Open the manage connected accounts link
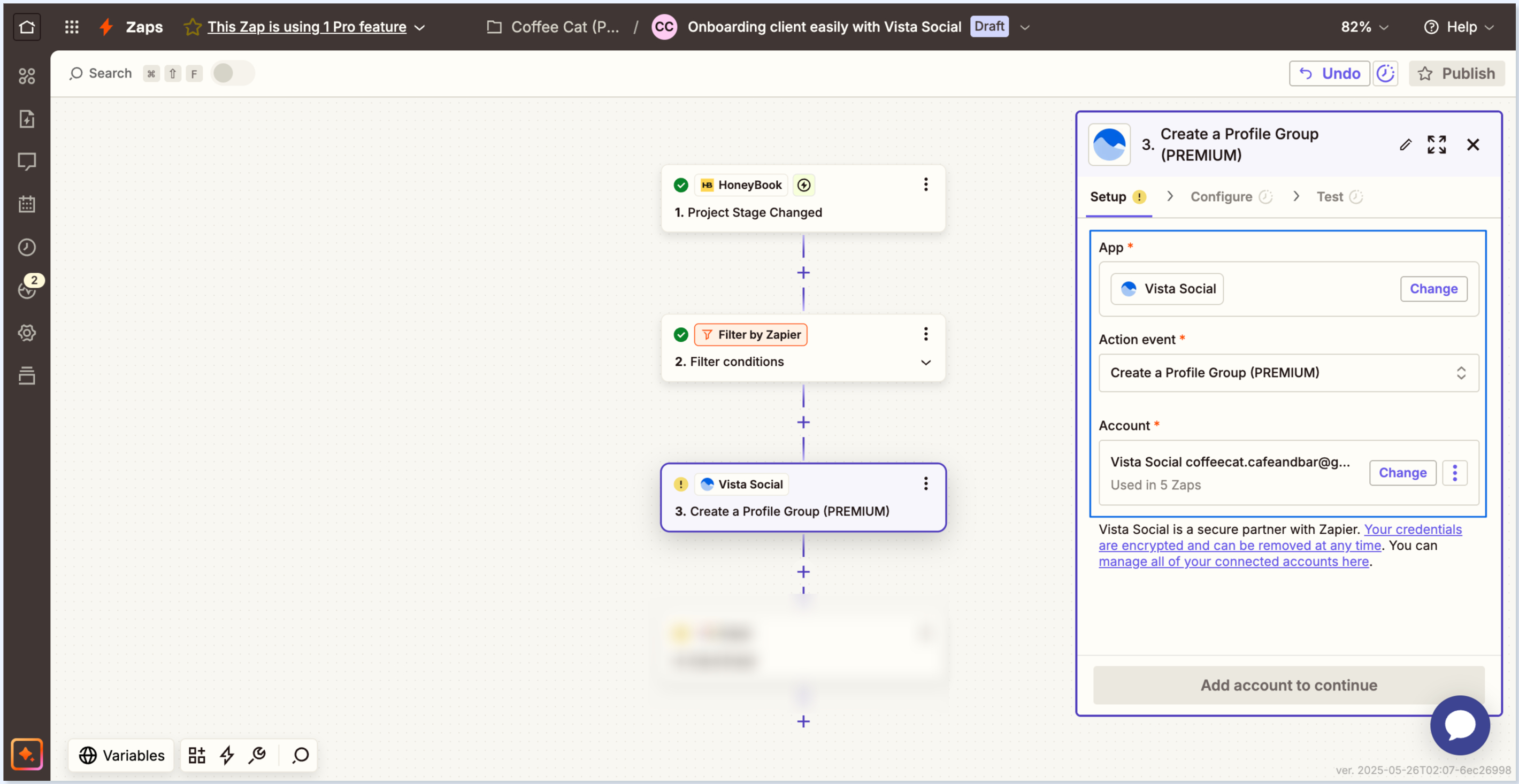Screen dimensions: 1519x784 [x=1233, y=562]
